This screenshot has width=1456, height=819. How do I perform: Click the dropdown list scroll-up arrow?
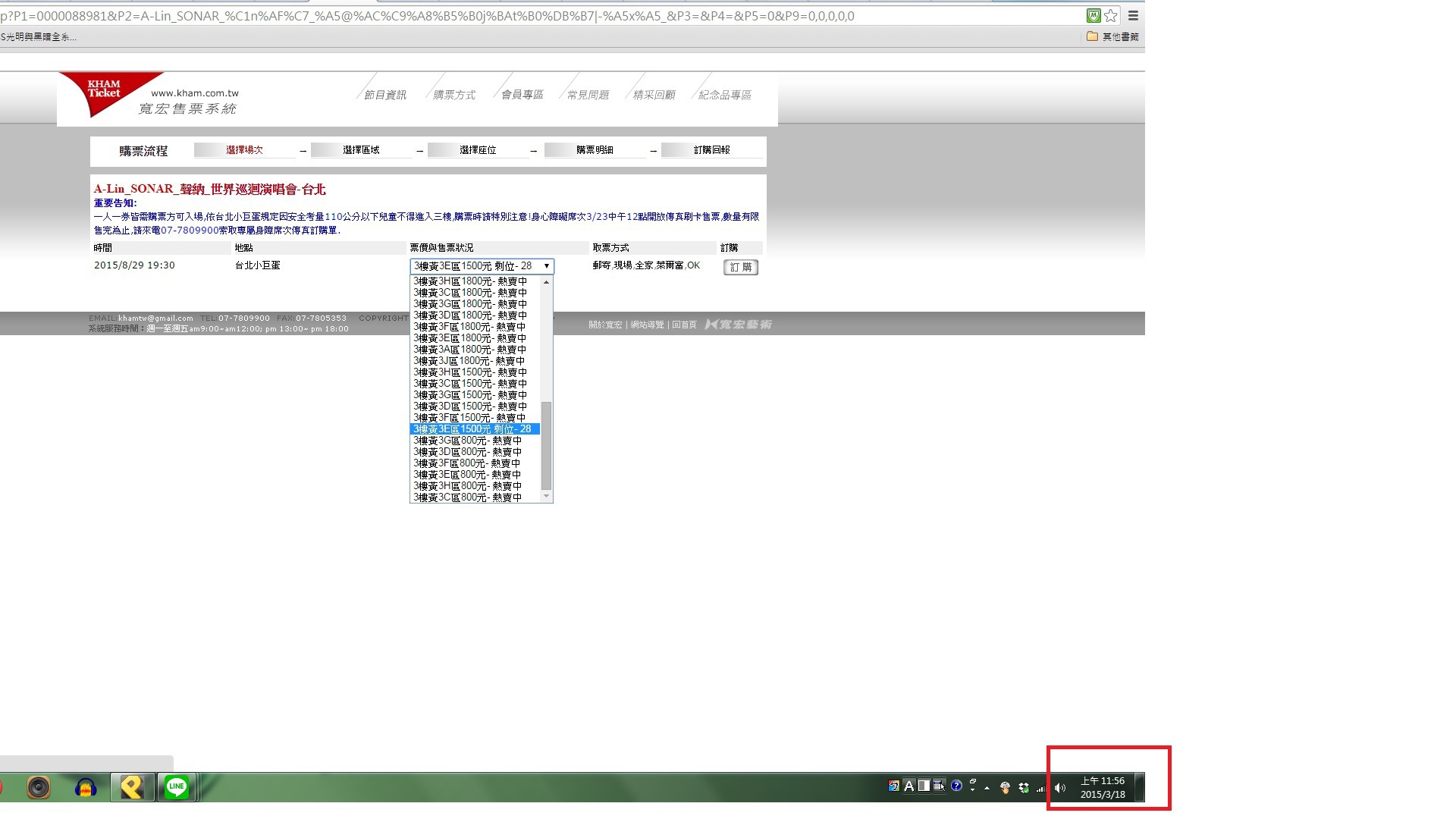(x=546, y=282)
